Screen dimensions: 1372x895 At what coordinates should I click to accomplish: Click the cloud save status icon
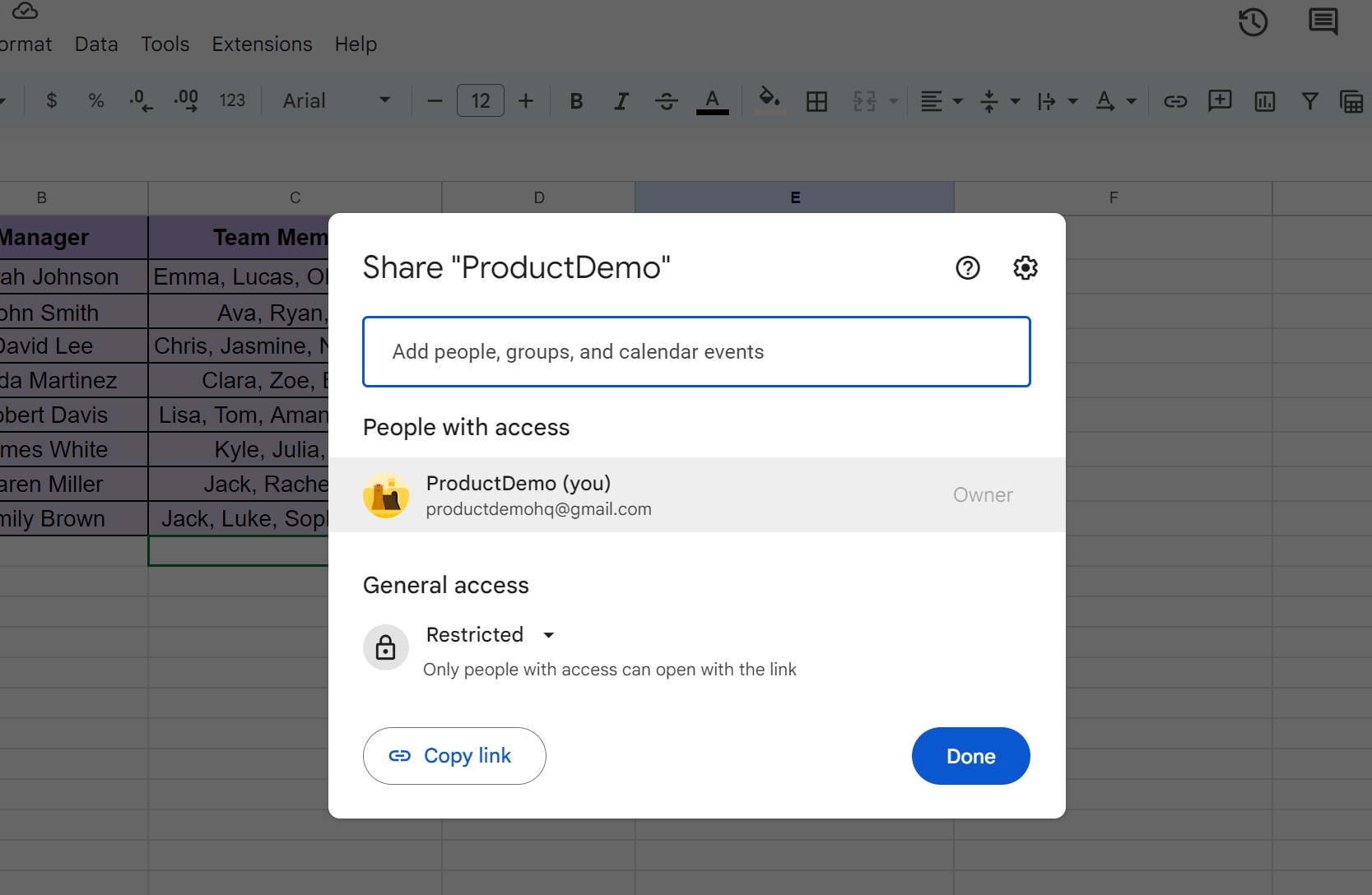click(26, 11)
